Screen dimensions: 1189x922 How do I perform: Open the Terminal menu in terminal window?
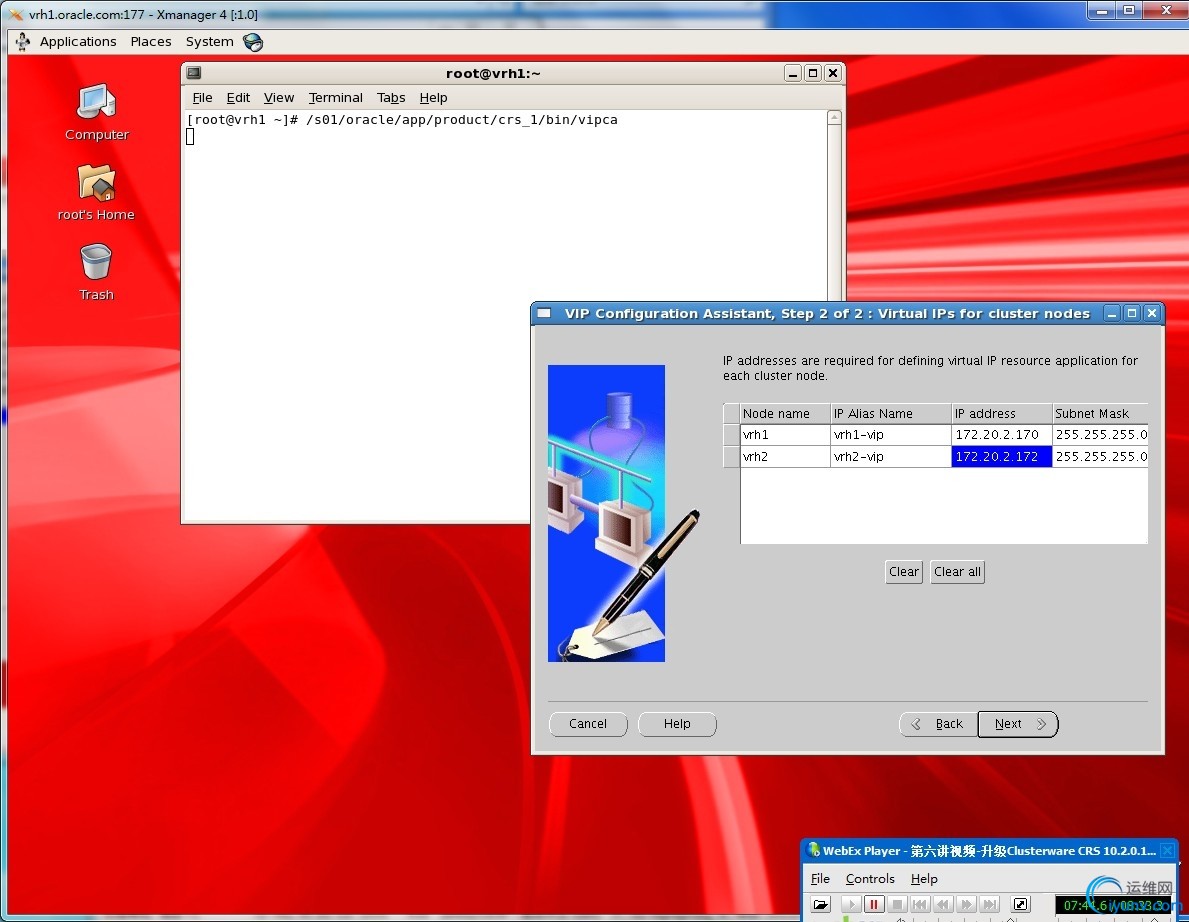coord(335,97)
